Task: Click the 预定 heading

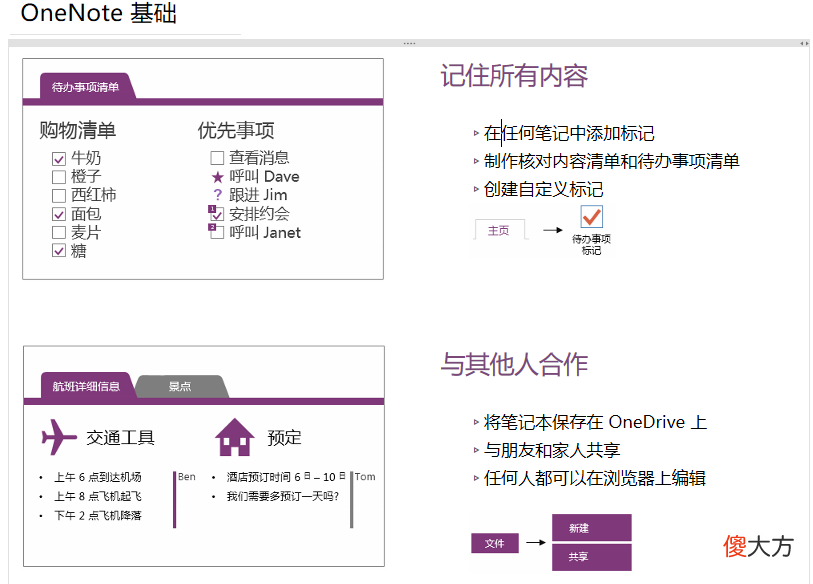Action: point(284,438)
